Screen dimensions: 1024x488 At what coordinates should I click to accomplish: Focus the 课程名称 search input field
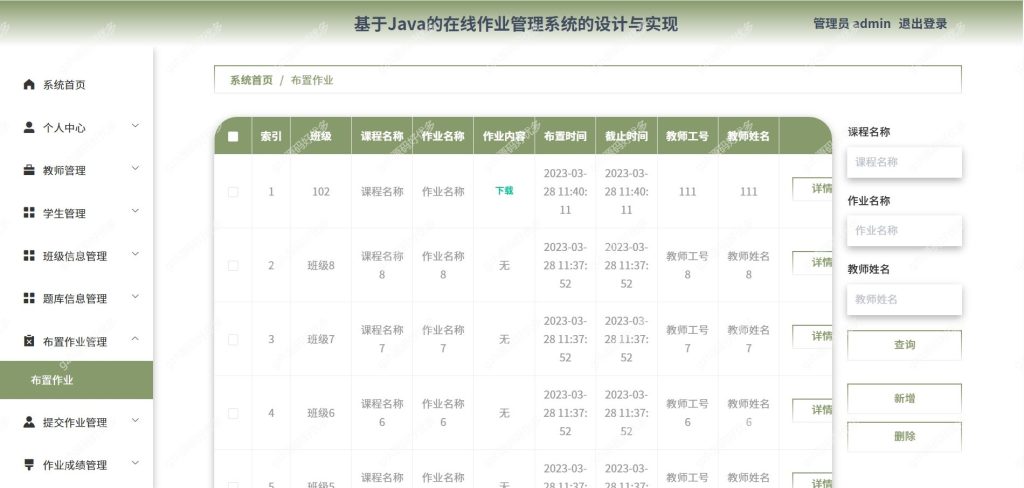[x=904, y=162]
